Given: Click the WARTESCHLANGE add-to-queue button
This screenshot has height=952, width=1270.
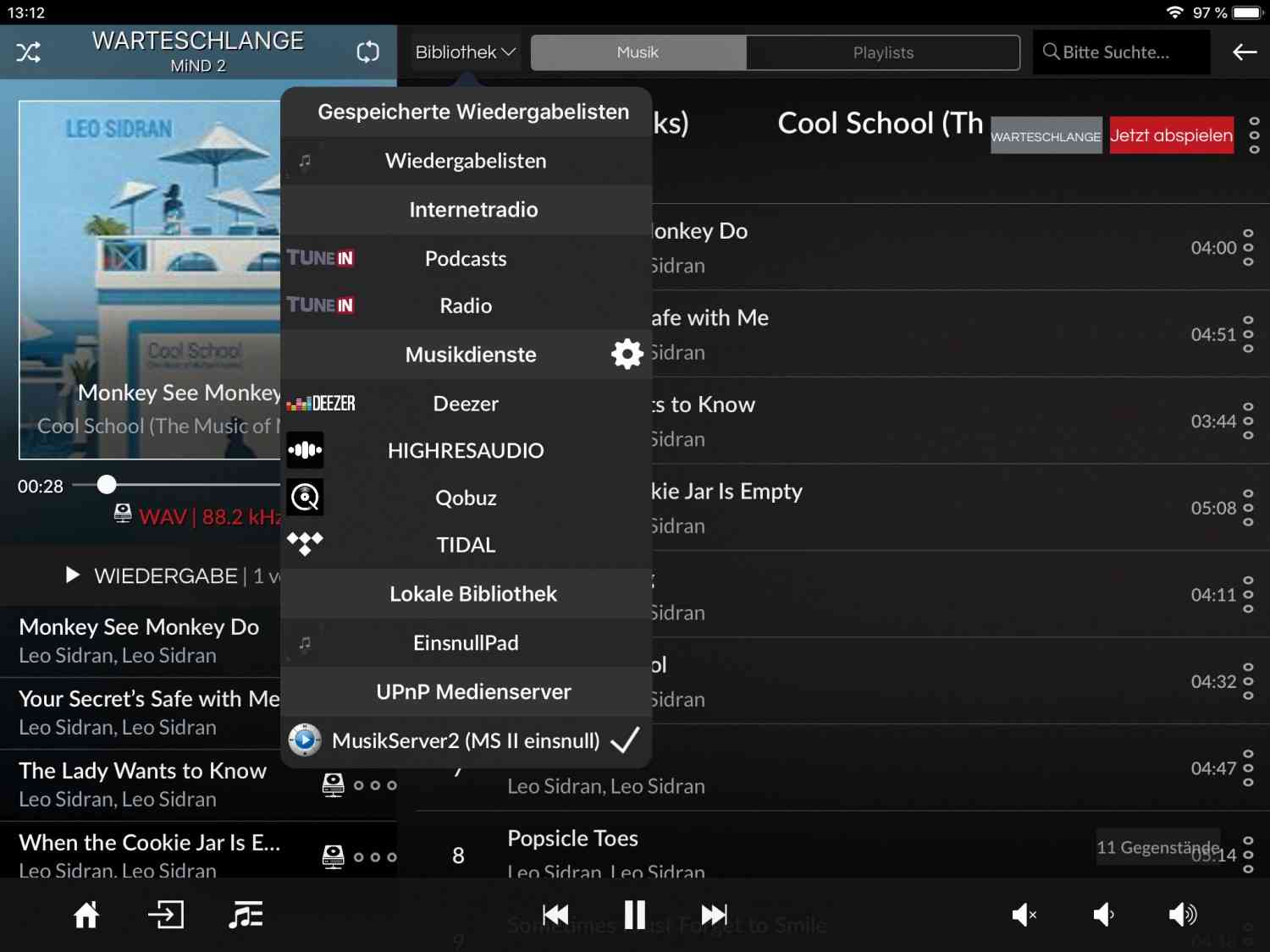Looking at the screenshot, I should (x=1046, y=135).
